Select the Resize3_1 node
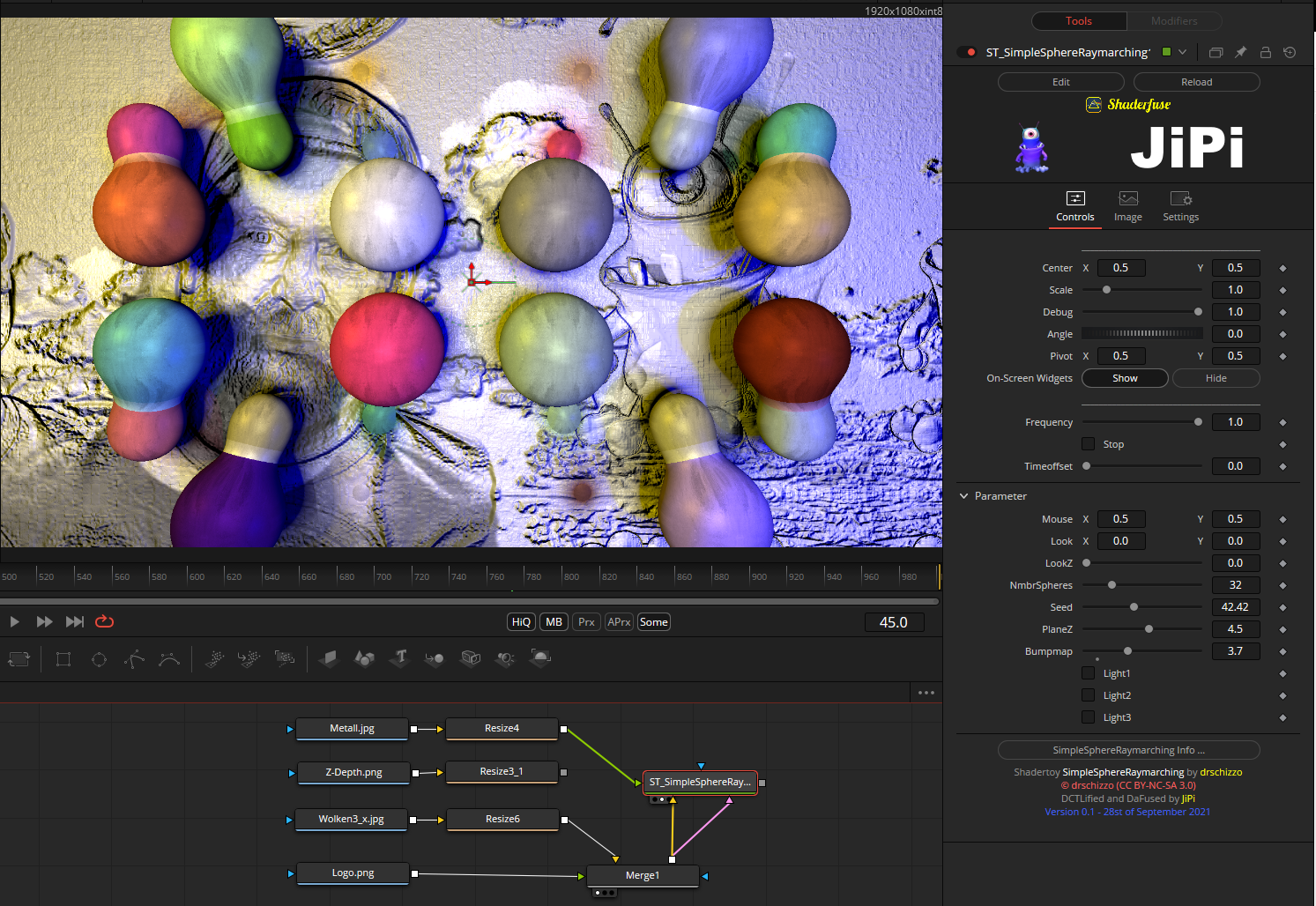The width and height of the screenshot is (1316, 906). point(502,771)
